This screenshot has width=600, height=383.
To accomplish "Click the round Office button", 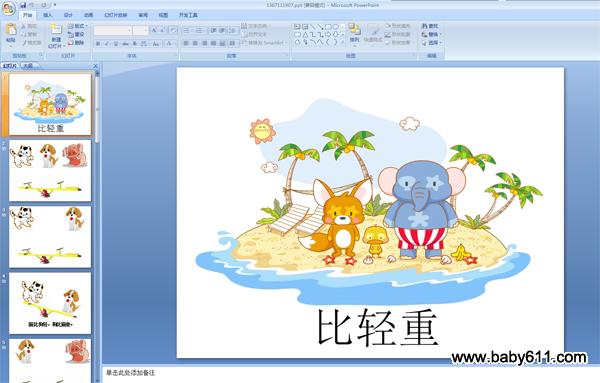I will (x=8, y=8).
